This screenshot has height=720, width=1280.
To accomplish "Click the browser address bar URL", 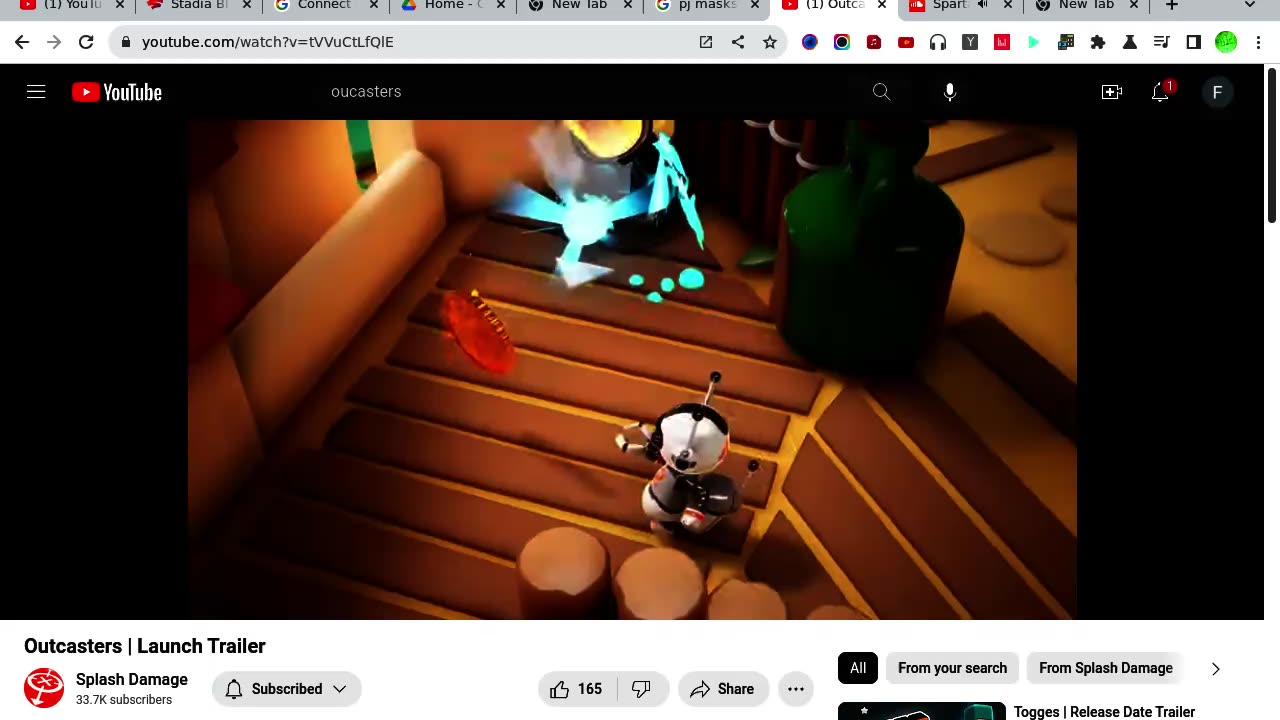I will pos(268,42).
